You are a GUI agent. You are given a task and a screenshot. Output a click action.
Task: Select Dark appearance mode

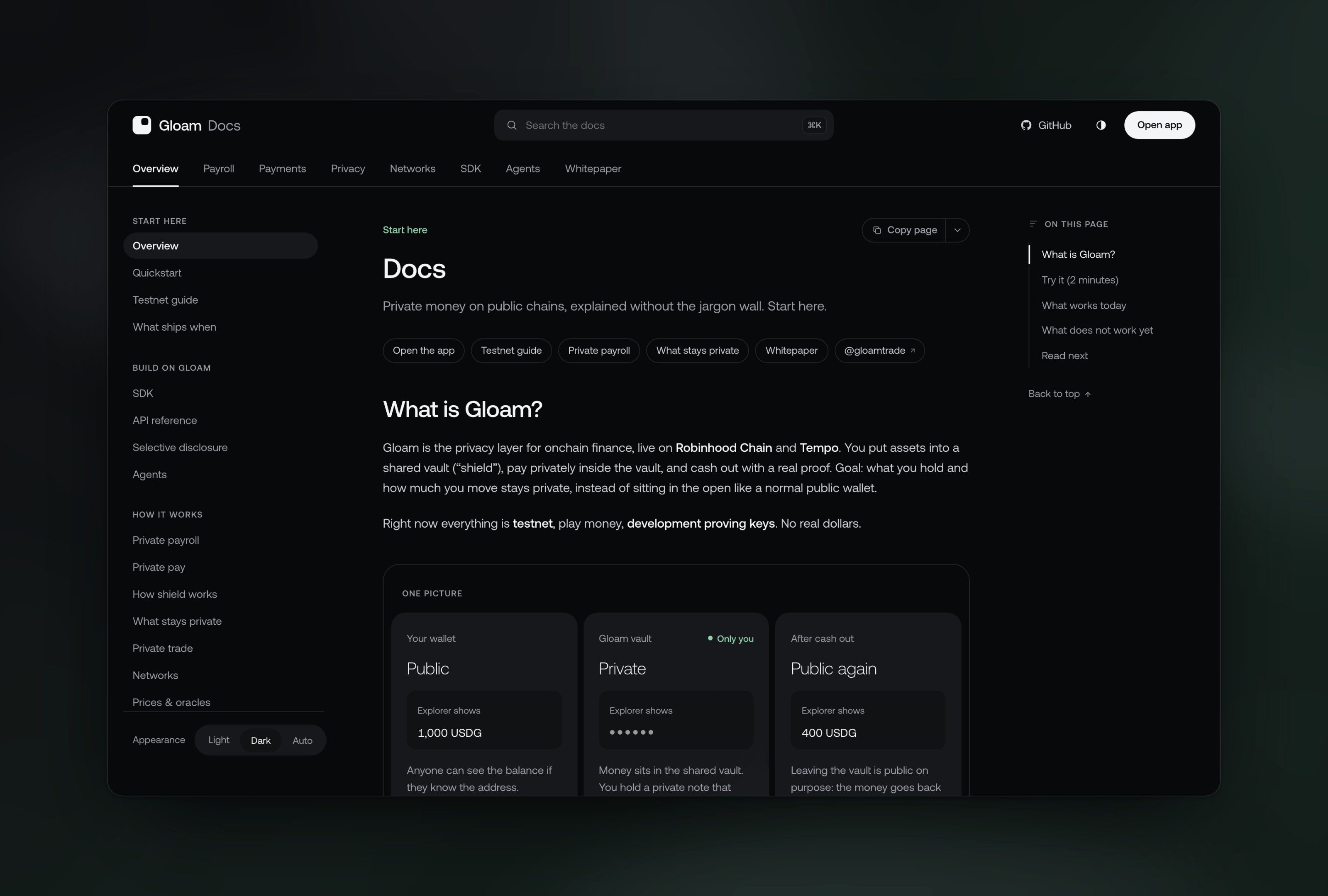261,740
